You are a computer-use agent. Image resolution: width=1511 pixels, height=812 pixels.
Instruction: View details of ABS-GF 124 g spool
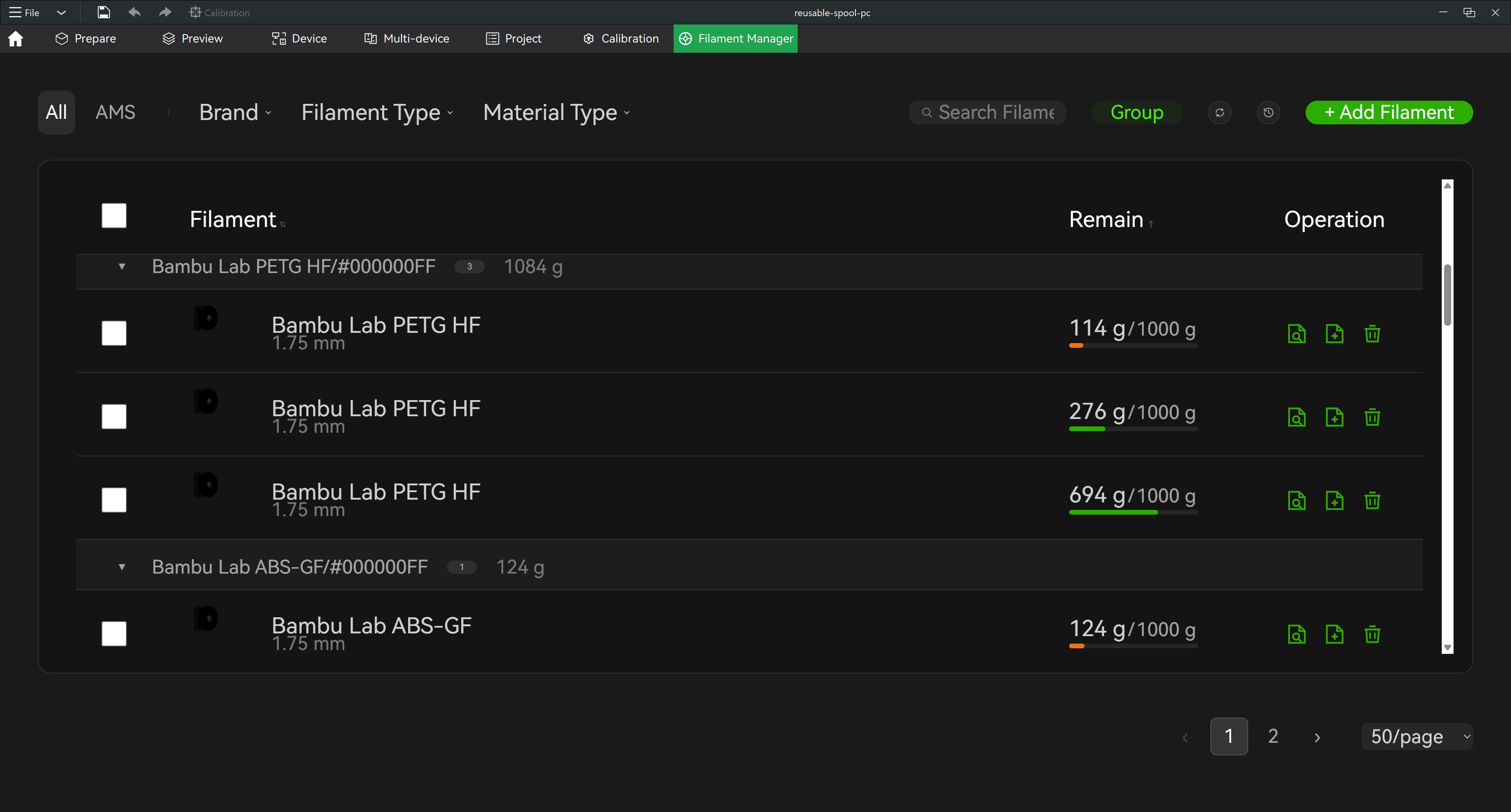[1296, 634]
